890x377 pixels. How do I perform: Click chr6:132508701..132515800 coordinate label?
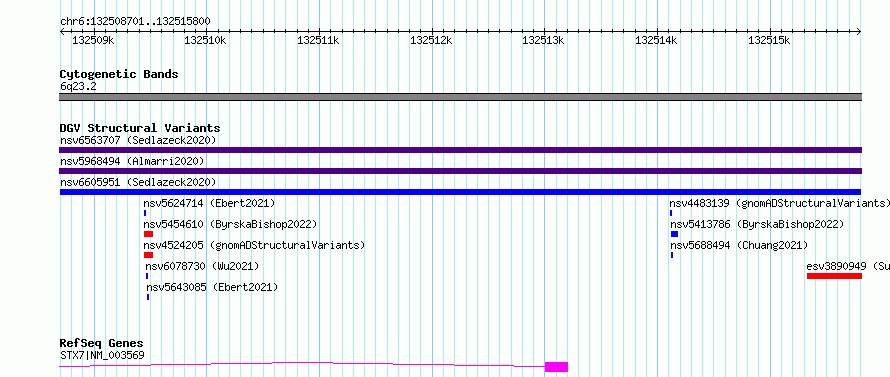[x=135, y=22]
